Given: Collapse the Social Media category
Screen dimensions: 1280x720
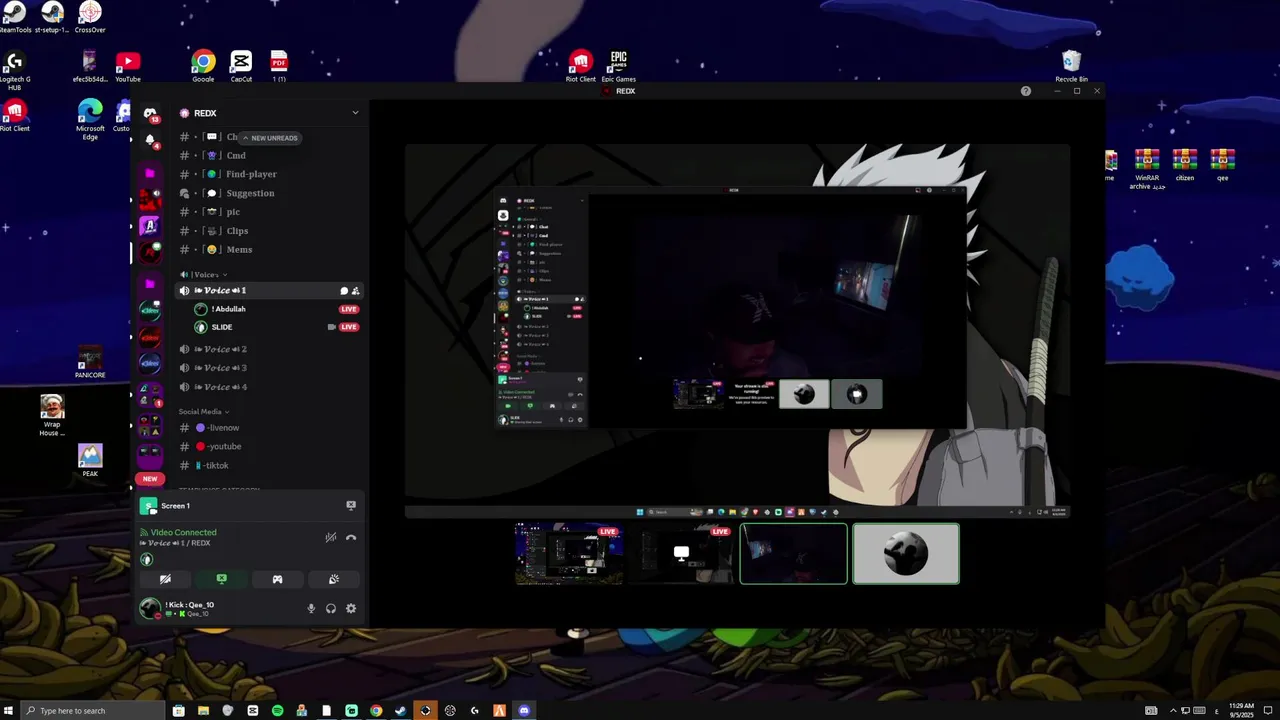Looking at the screenshot, I should 204,412.
